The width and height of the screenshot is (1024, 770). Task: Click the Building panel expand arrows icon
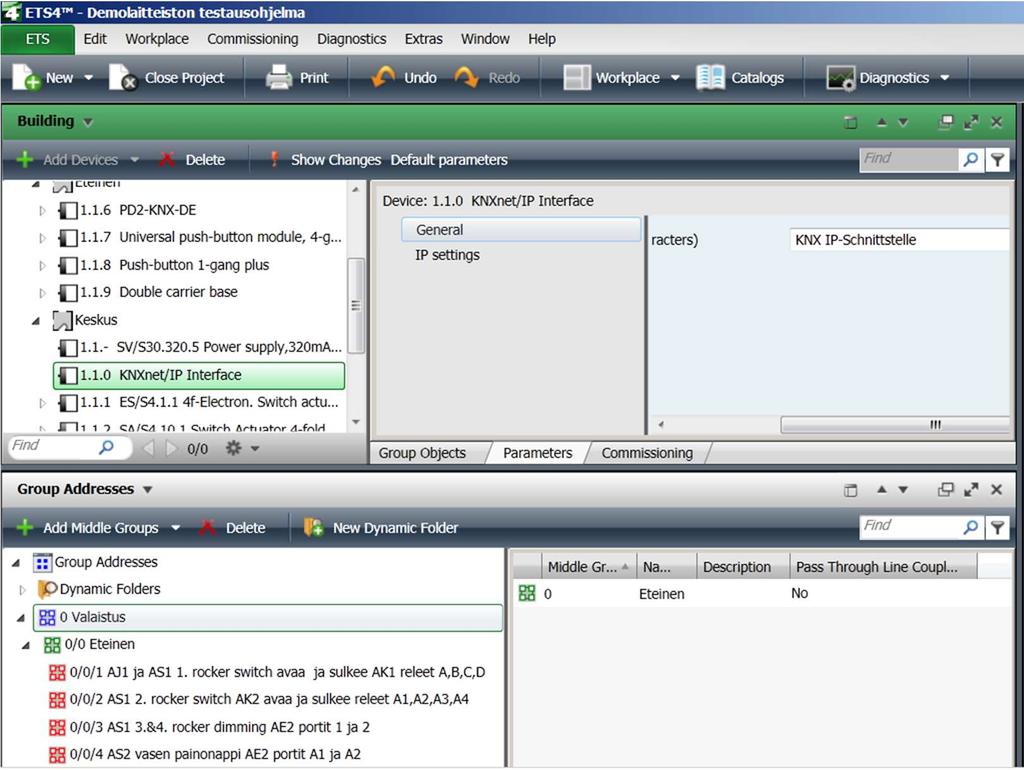(x=971, y=122)
